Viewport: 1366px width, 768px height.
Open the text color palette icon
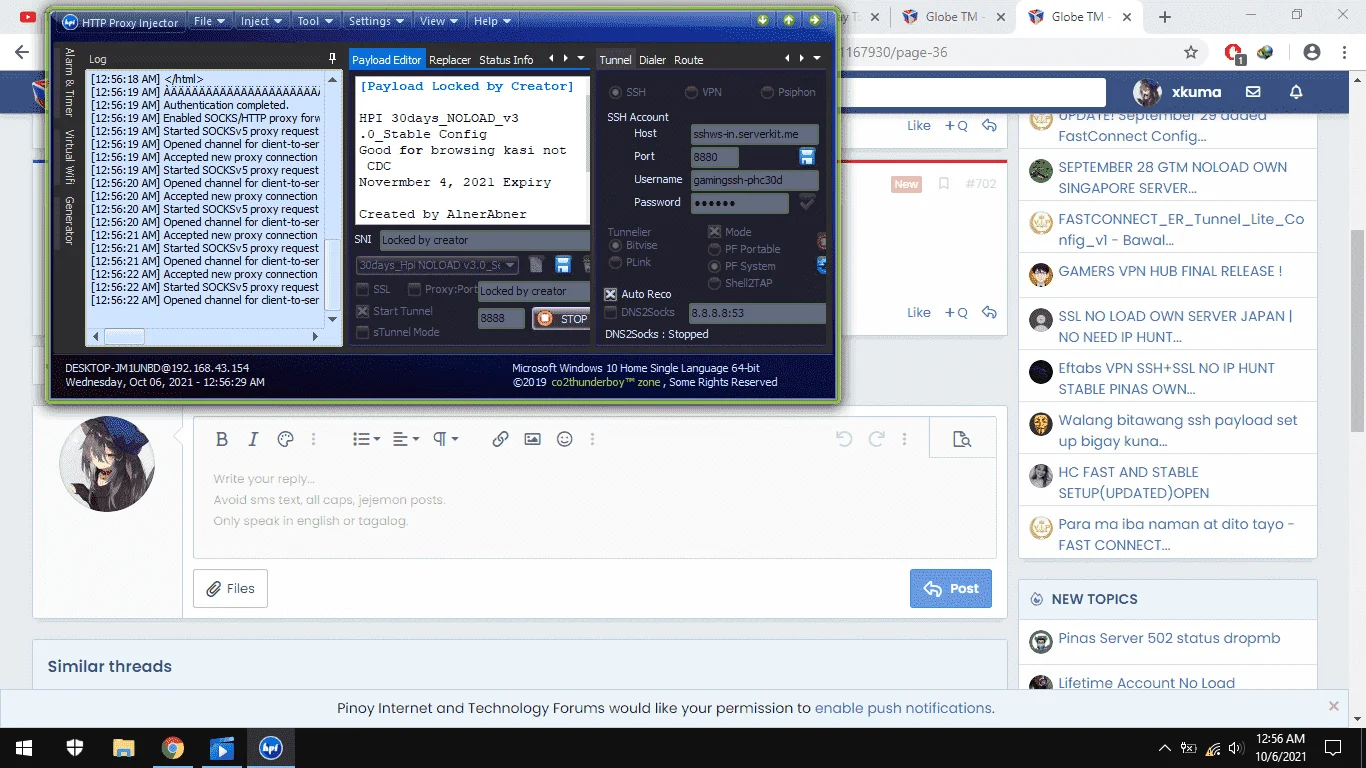[x=285, y=439]
